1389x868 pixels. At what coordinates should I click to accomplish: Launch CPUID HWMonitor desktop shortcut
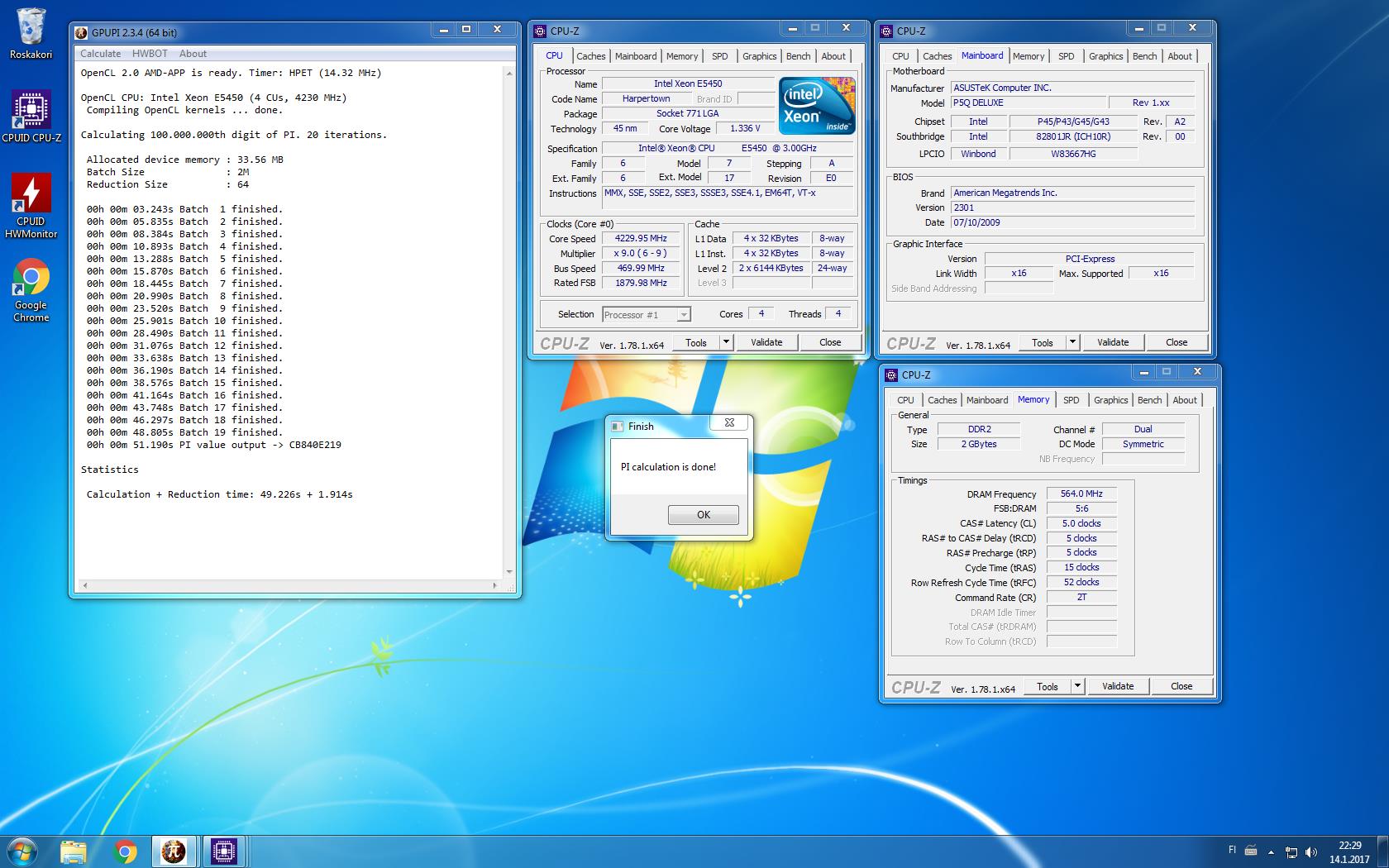(31, 207)
